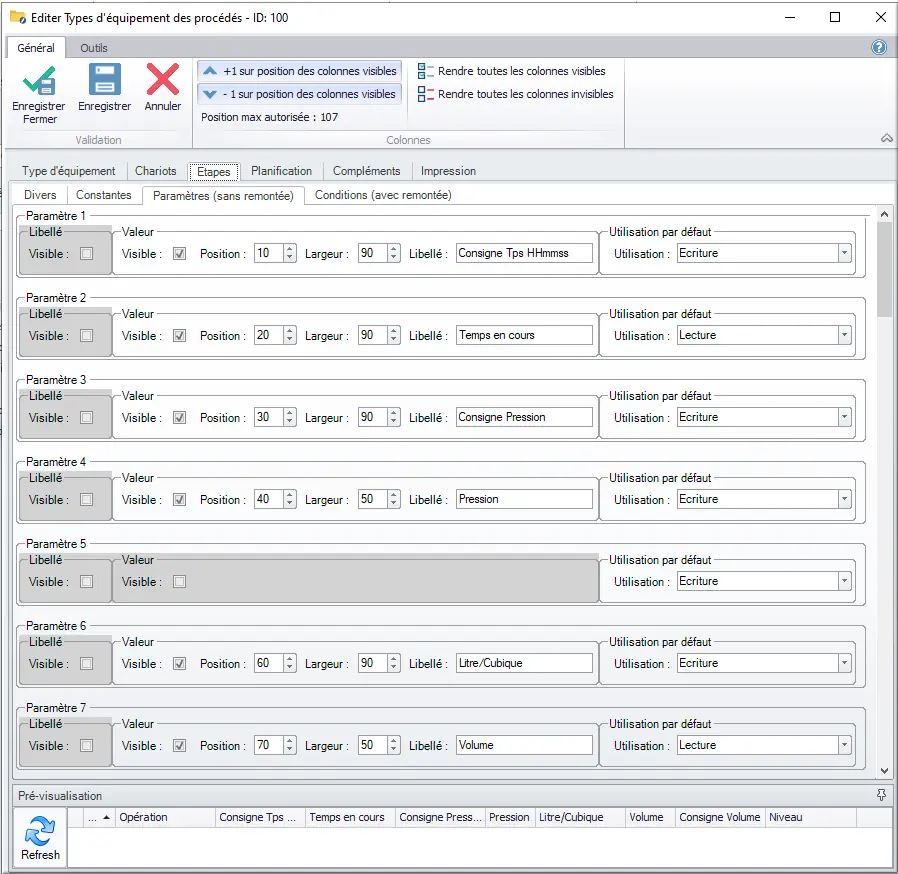Switch to the Divers sub-tab
The height and width of the screenshot is (874, 898).
[x=40, y=195]
